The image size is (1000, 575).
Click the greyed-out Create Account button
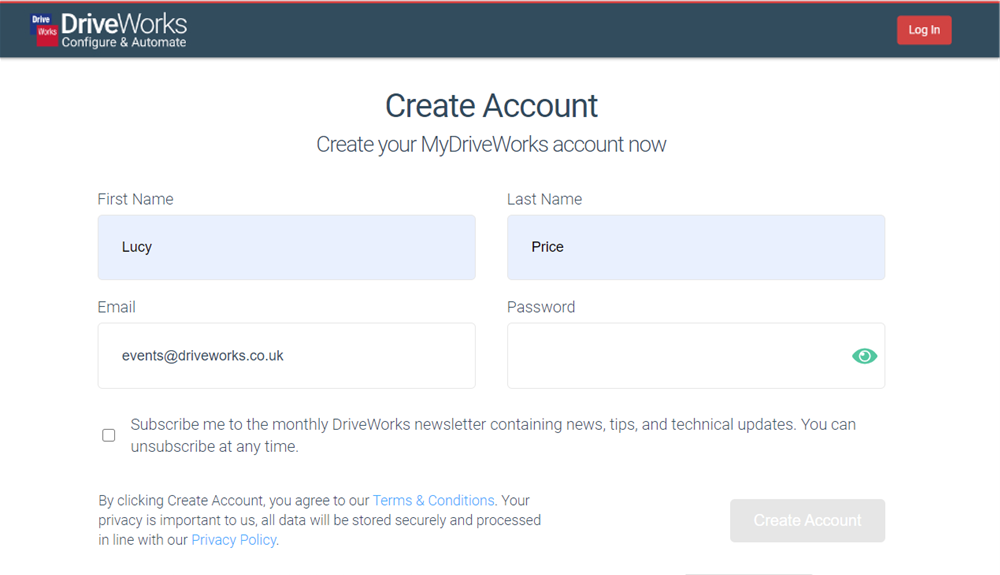coord(807,521)
